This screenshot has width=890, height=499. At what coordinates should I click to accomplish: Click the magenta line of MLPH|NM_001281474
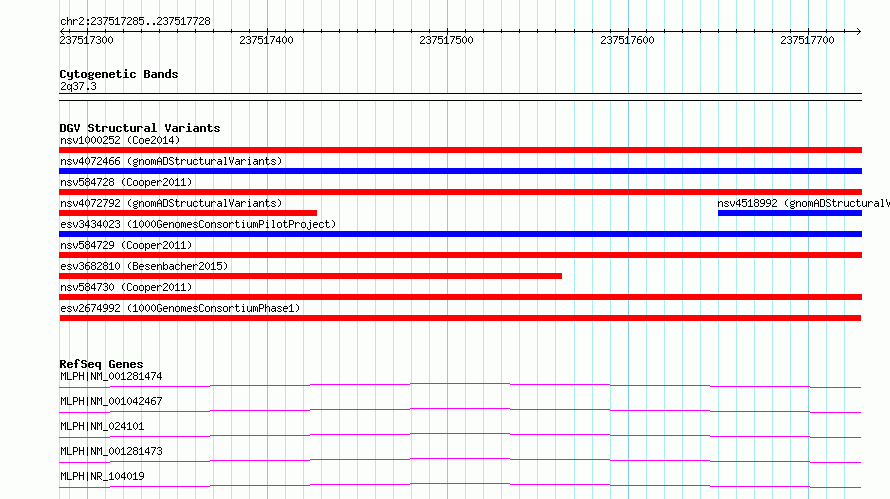tap(460, 386)
